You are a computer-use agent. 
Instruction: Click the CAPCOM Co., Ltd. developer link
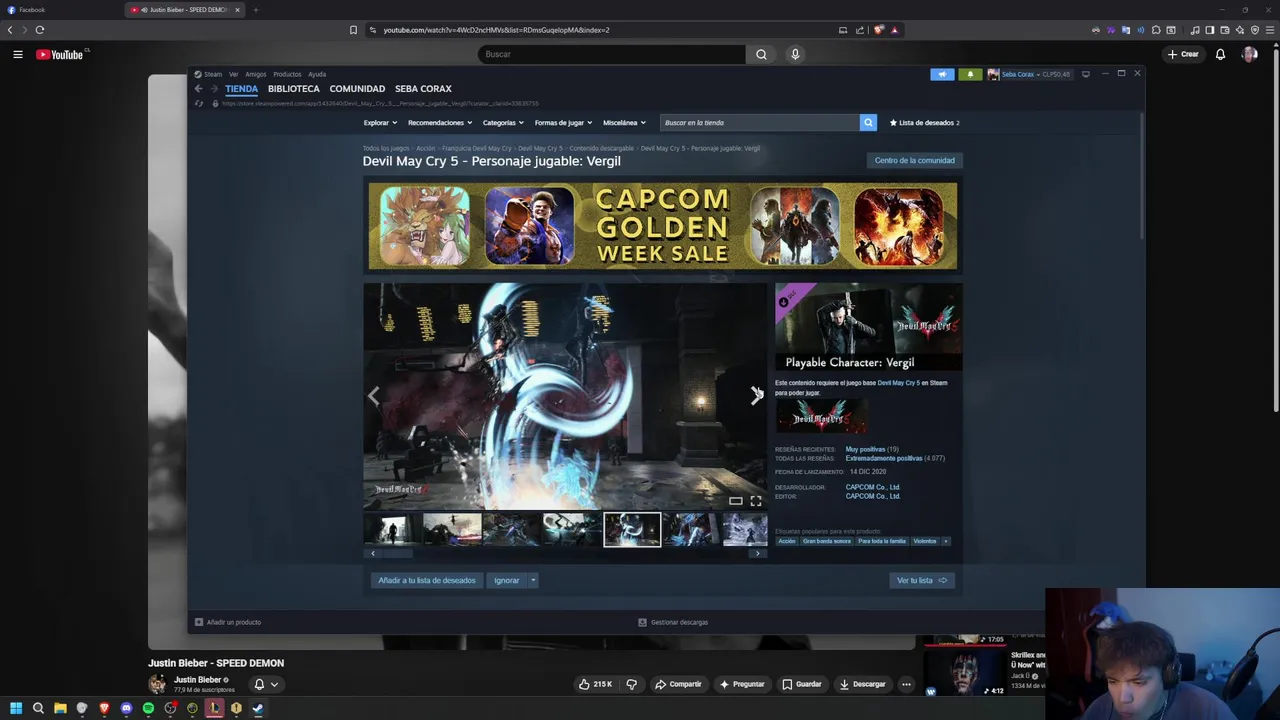pos(873,487)
